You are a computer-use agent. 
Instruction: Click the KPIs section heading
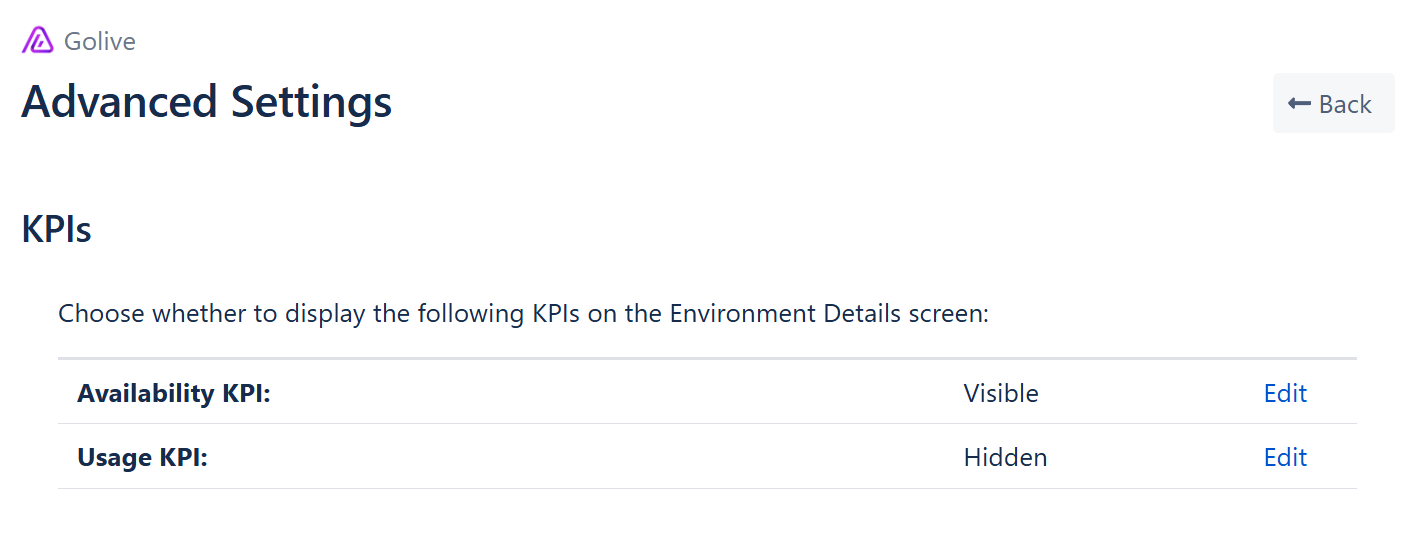click(56, 229)
